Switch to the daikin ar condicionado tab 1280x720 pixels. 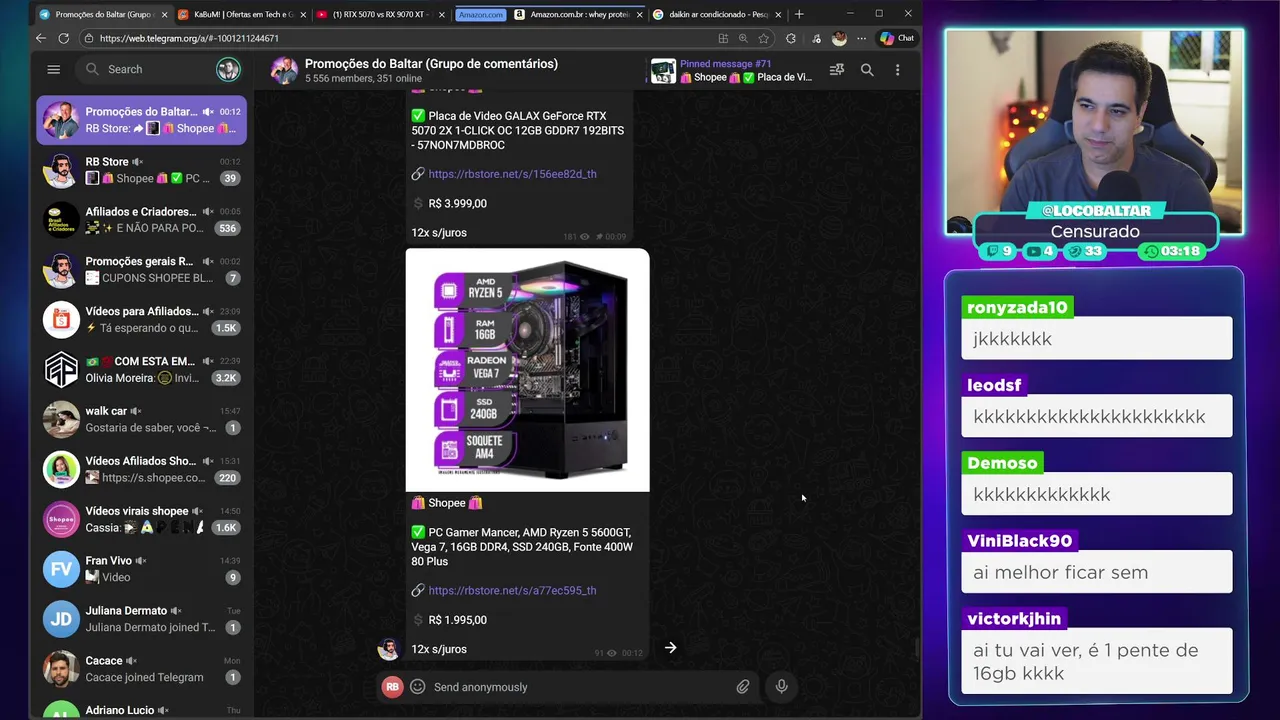(716, 15)
